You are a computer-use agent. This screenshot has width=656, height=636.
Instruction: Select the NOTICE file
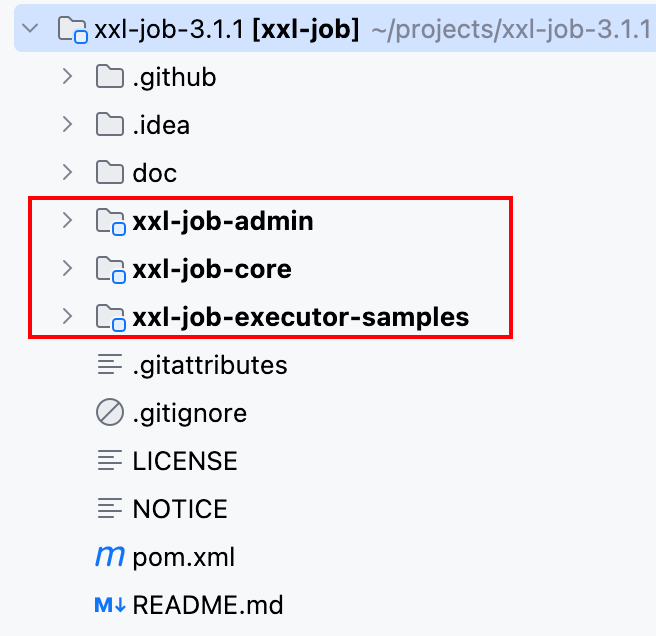(180, 509)
